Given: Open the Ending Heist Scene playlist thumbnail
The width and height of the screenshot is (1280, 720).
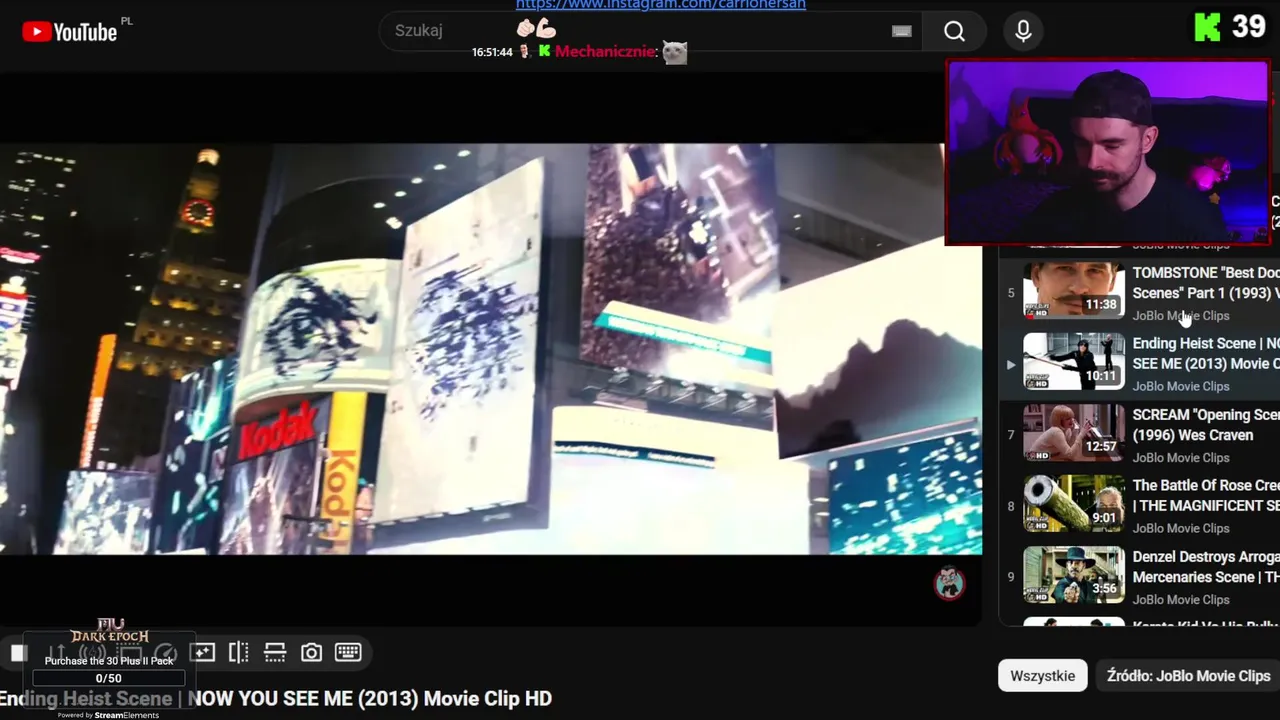Looking at the screenshot, I should pos(1073,361).
